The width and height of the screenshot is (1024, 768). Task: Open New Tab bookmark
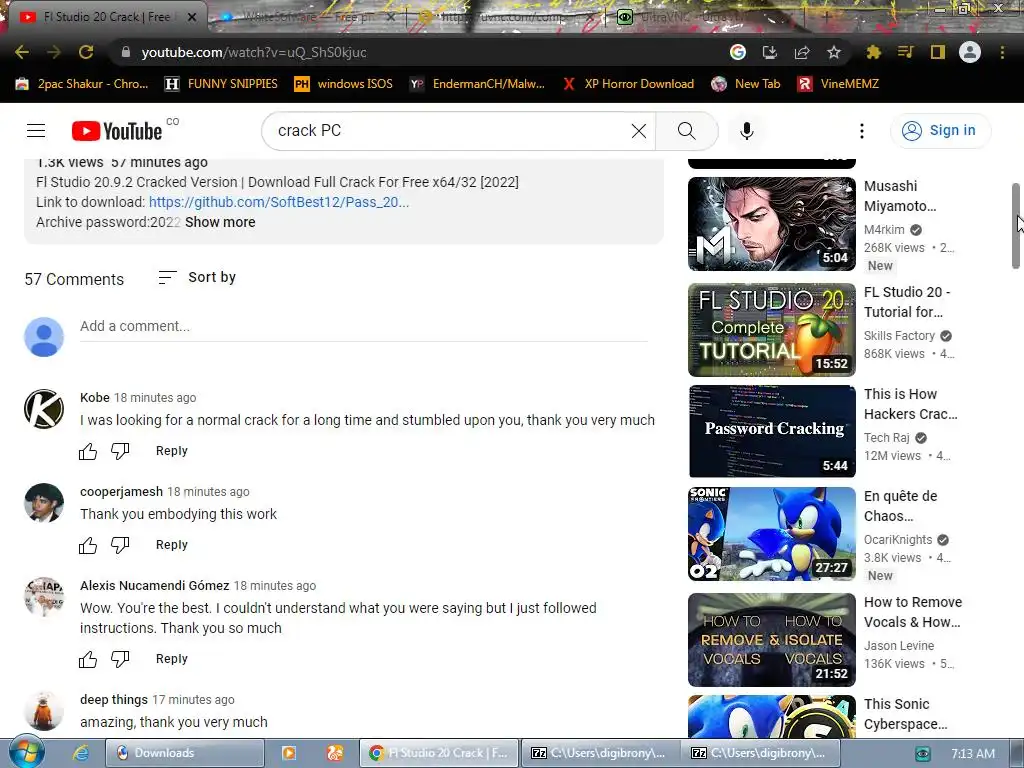pyautogui.click(x=746, y=84)
